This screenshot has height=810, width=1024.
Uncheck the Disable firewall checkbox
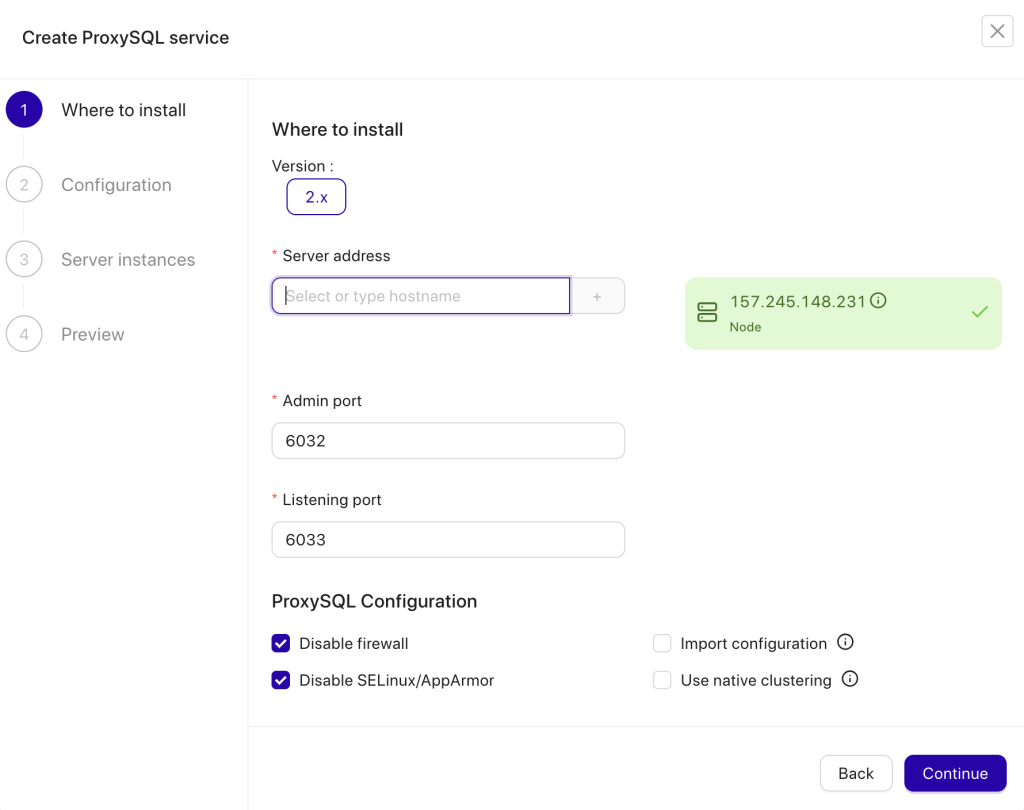pyautogui.click(x=281, y=643)
